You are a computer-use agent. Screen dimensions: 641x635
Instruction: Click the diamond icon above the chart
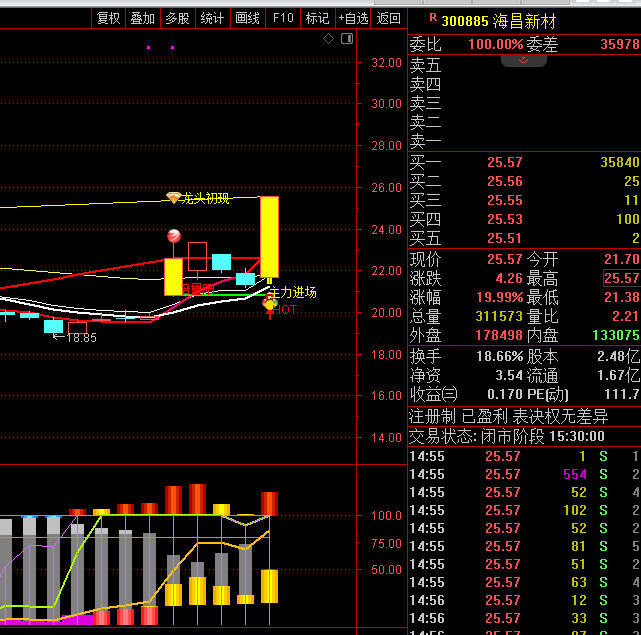[x=328, y=39]
